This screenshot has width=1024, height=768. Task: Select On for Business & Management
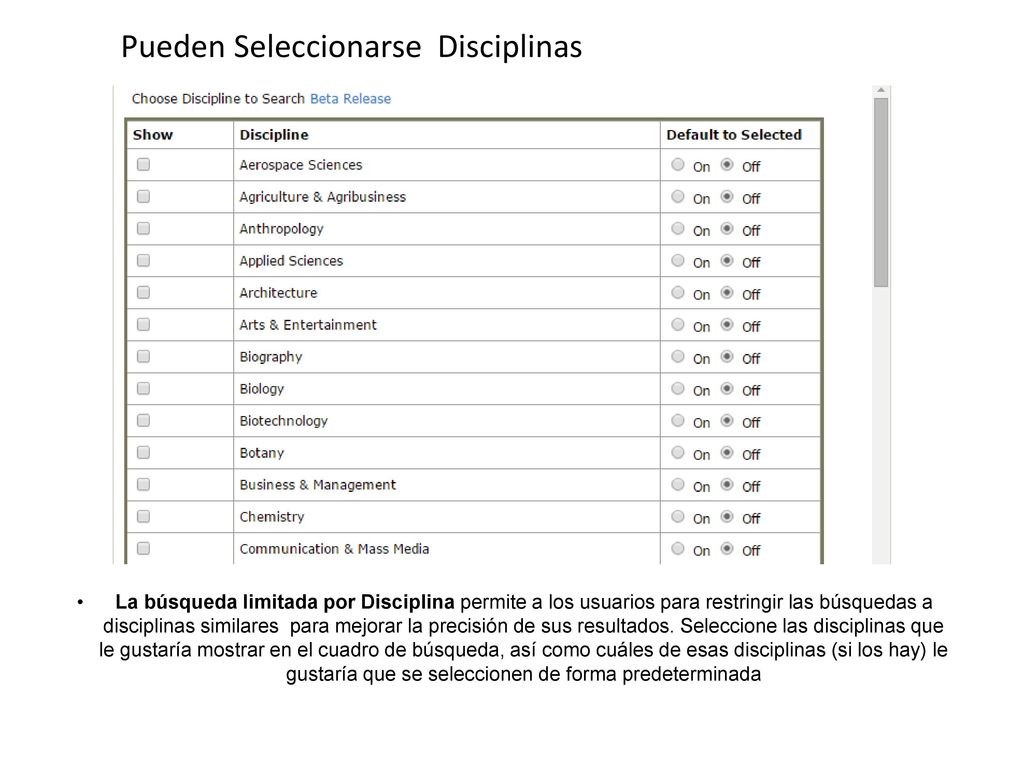(x=678, y=485)
